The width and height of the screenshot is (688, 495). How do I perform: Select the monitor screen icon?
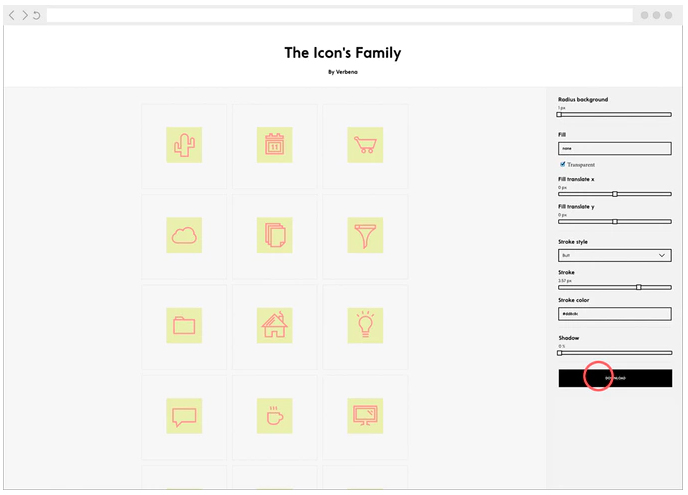[365, 416]
